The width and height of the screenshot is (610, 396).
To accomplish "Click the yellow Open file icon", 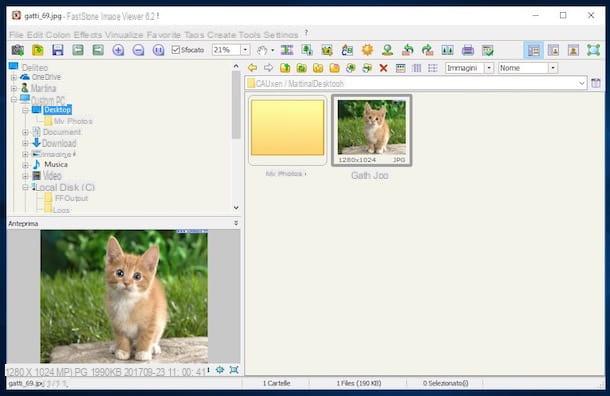I will [38, 50].
